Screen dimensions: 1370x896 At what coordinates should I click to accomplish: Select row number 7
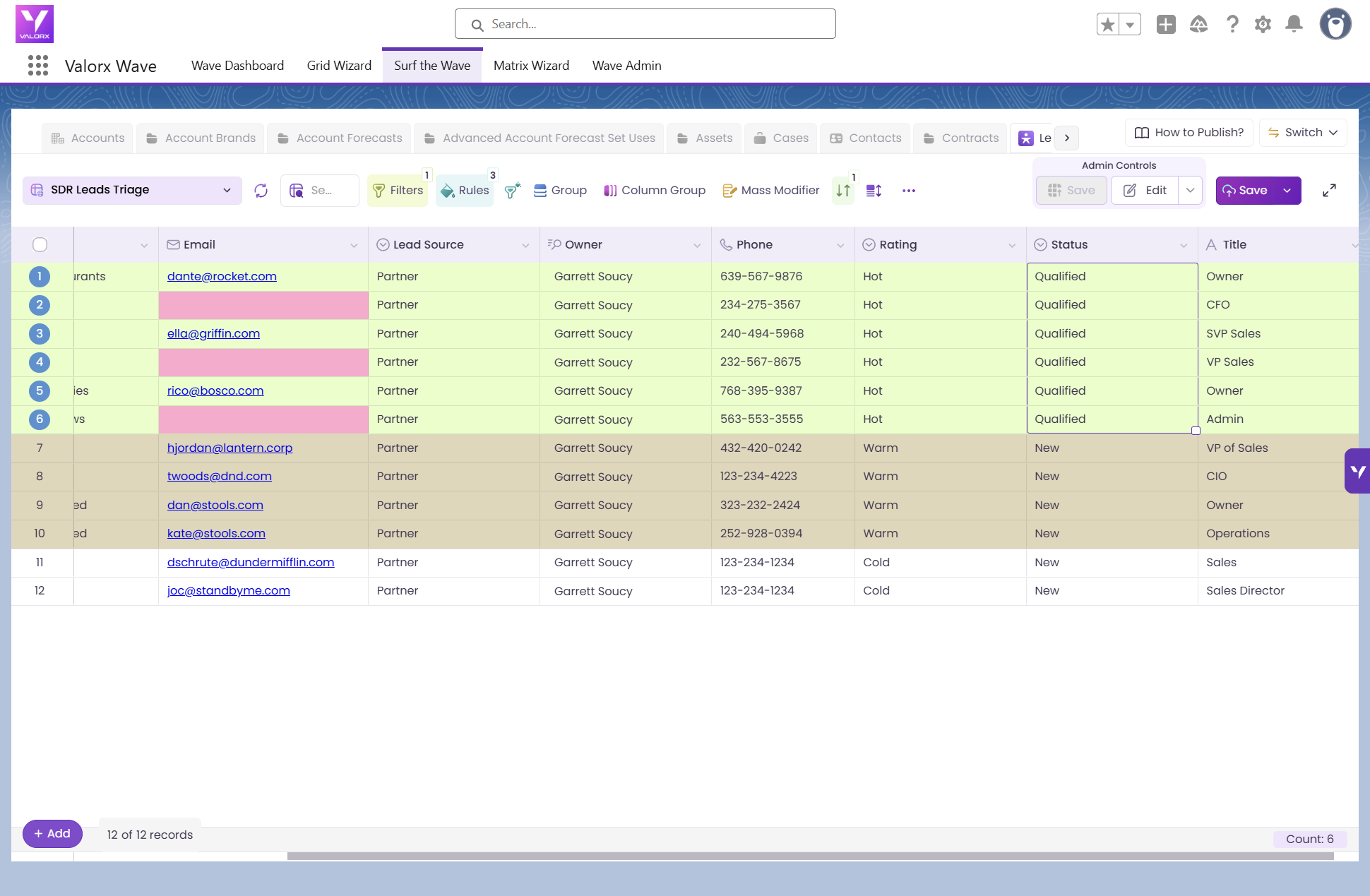pos(40,448)
